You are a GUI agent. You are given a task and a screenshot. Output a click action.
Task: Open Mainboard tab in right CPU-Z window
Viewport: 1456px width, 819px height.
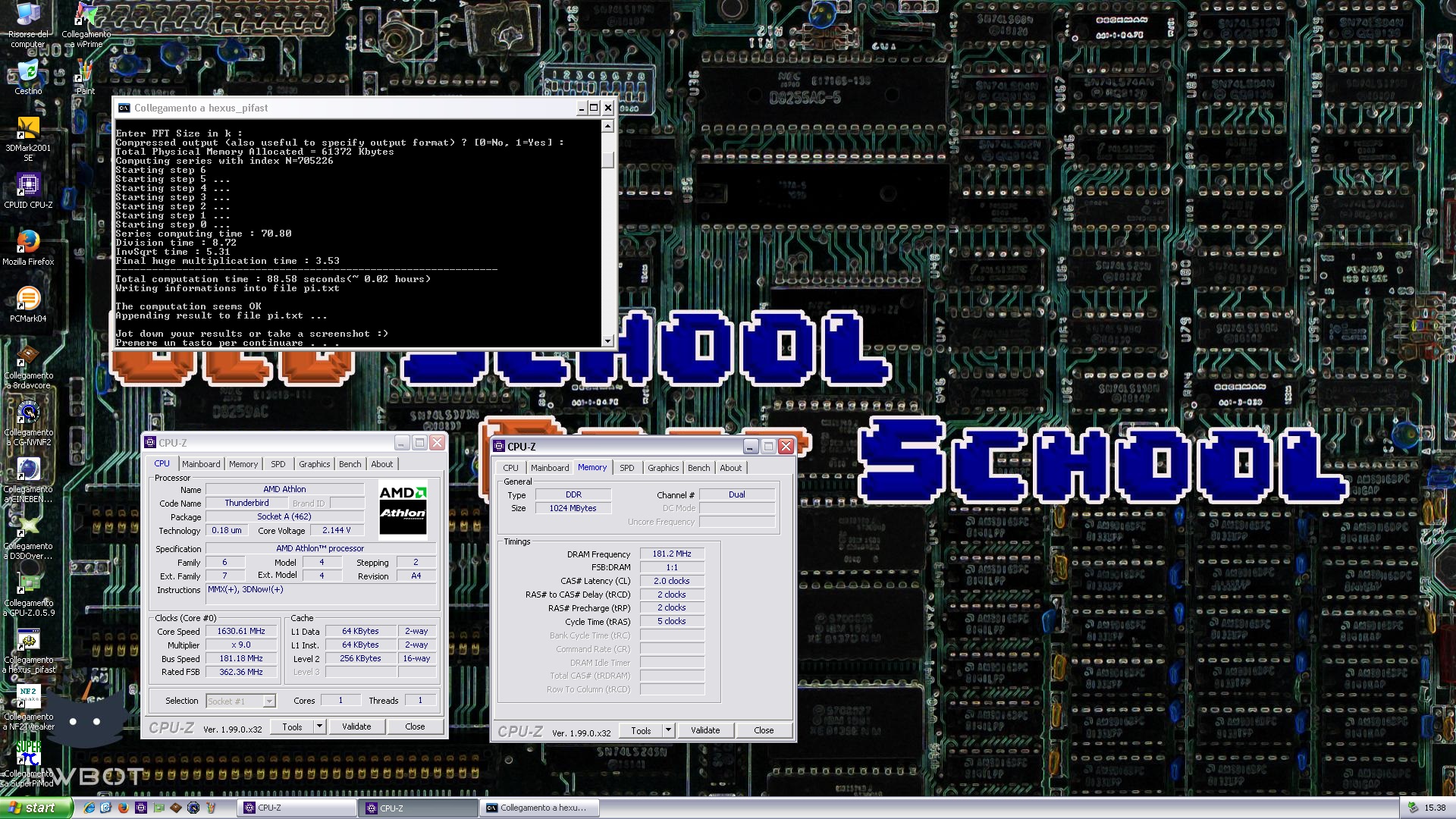point(550,468)
